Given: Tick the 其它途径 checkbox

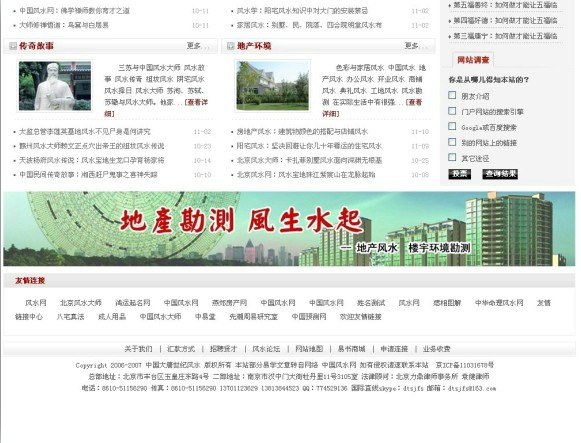Looking at the screenshot, I should 452,157.
